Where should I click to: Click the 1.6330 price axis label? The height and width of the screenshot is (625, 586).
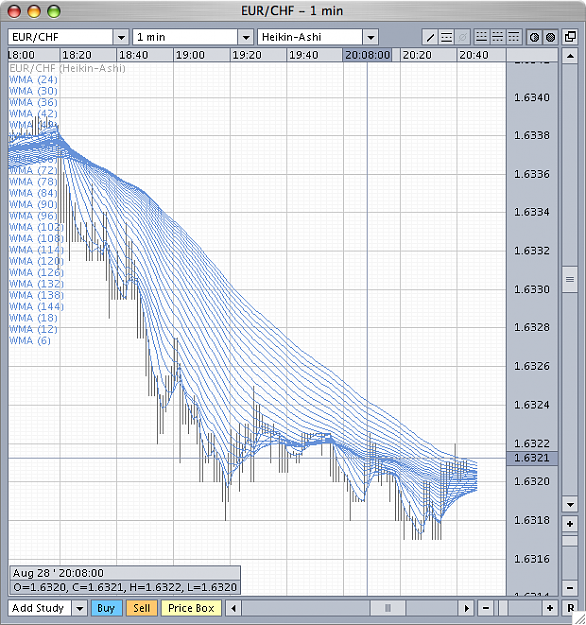pos(532,289)
